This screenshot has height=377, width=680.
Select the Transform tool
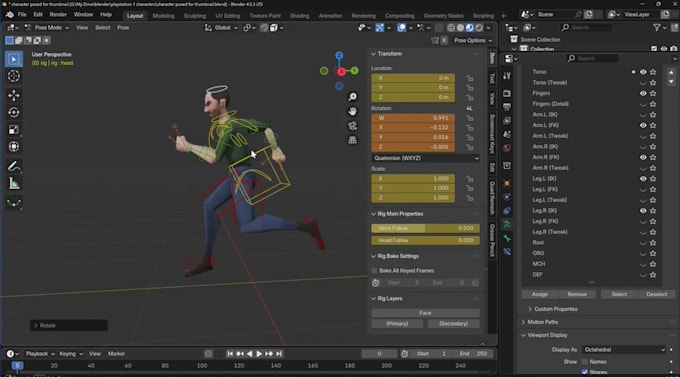[x=14, y=147]
